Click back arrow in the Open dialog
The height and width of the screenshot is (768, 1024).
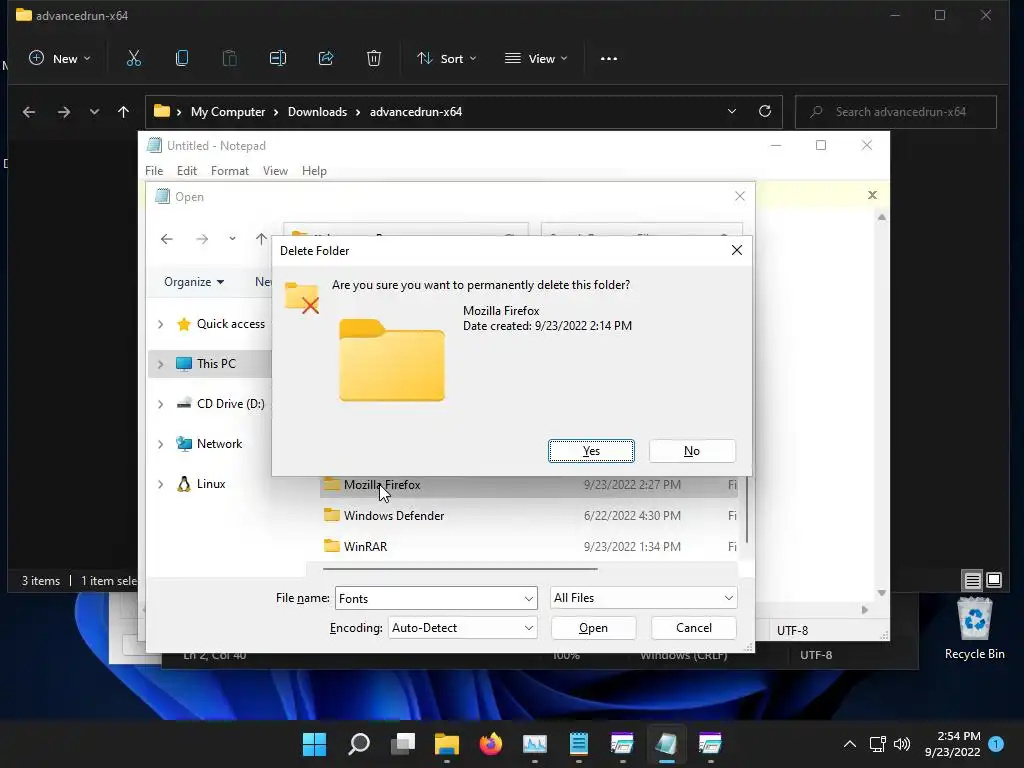[167, 239]
